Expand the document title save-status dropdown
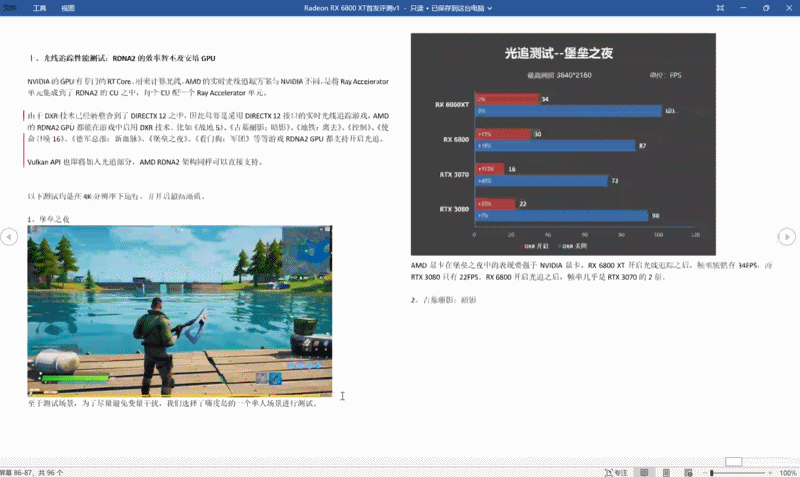This screenshot has height=477, width=800. point(490,8)
